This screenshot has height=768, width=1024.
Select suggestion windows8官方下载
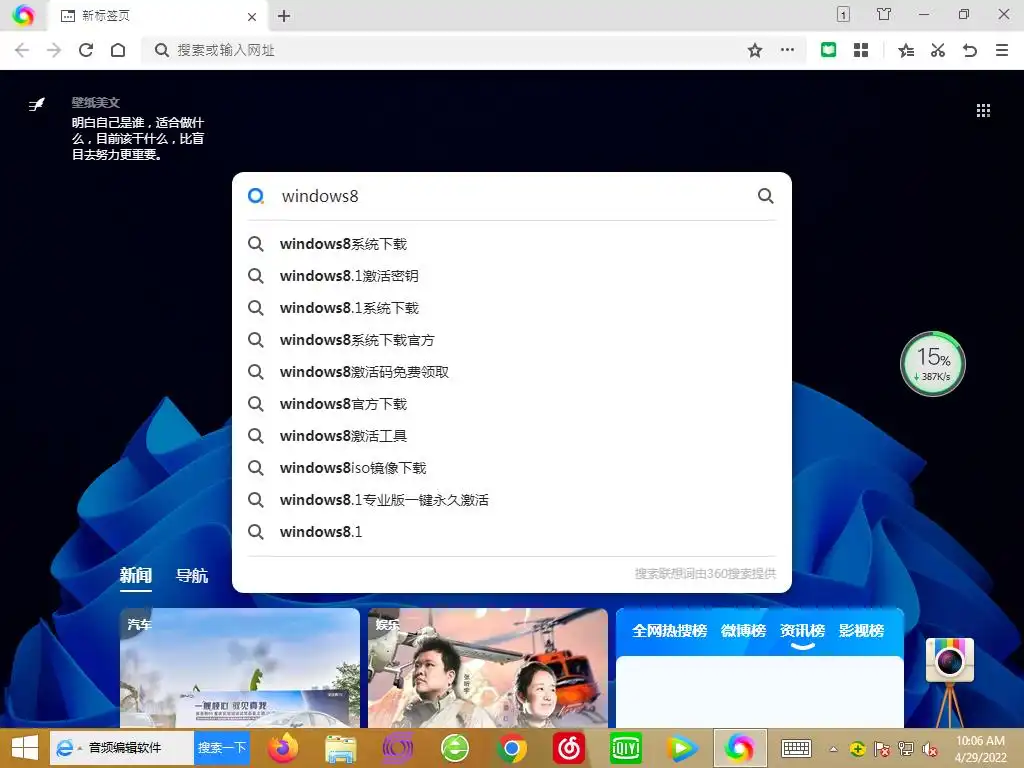[511, 404]
